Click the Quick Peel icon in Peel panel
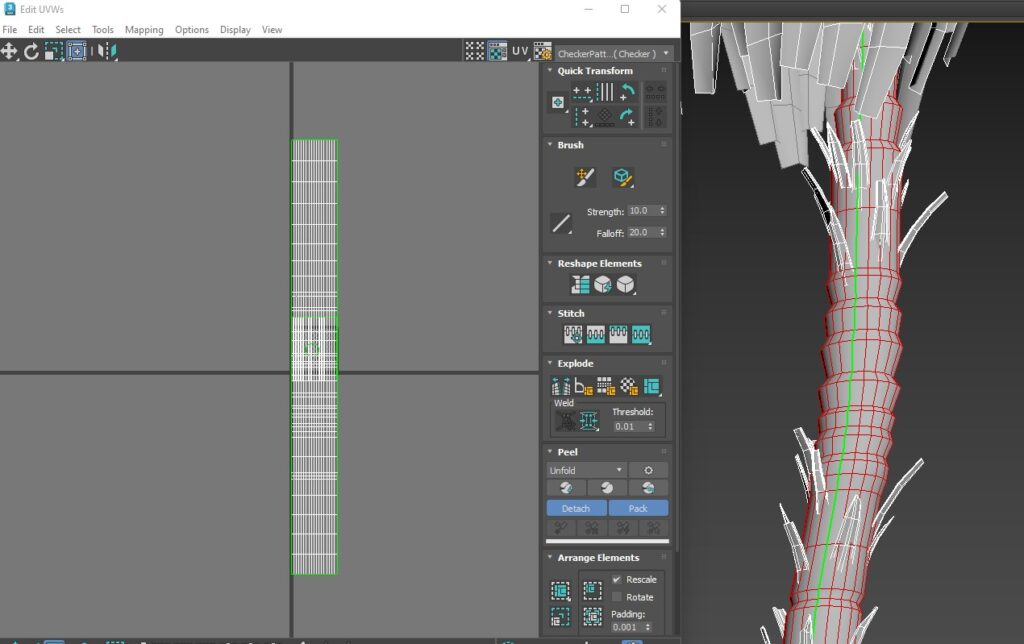The image size is (1024, 644). pyautogui.click(x=566, y=488)
